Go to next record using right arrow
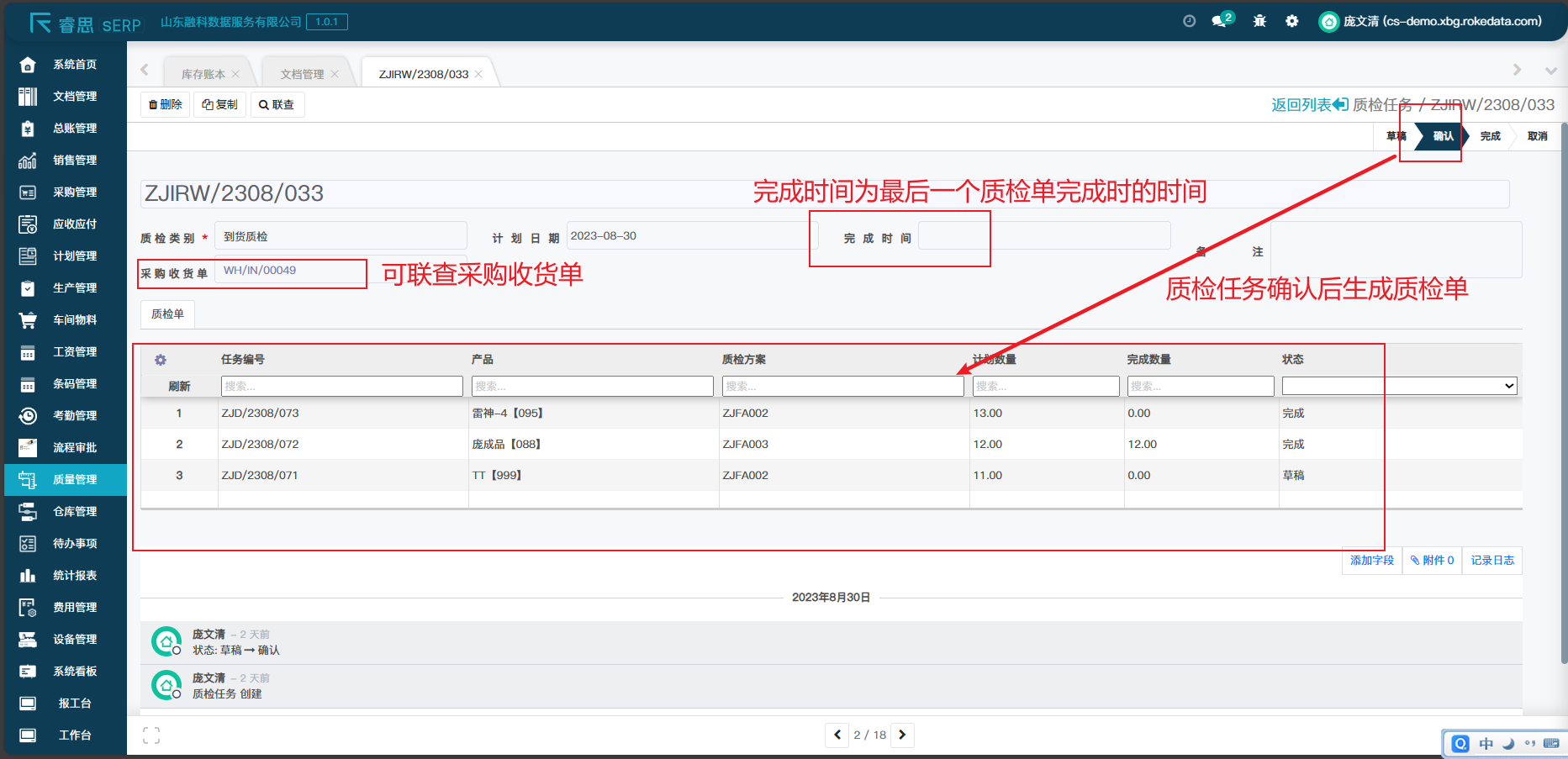Screen dimensions: 1568x759 [x=902, y=735]
